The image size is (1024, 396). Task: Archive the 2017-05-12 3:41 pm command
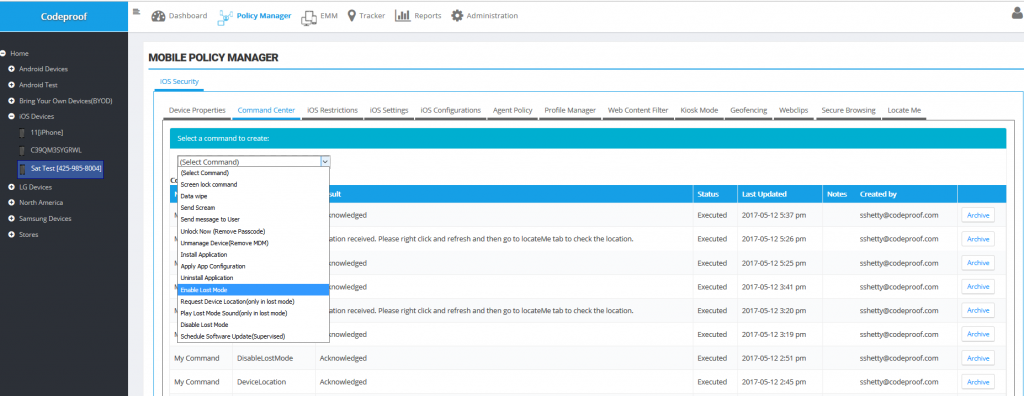(x=978, y=286)
